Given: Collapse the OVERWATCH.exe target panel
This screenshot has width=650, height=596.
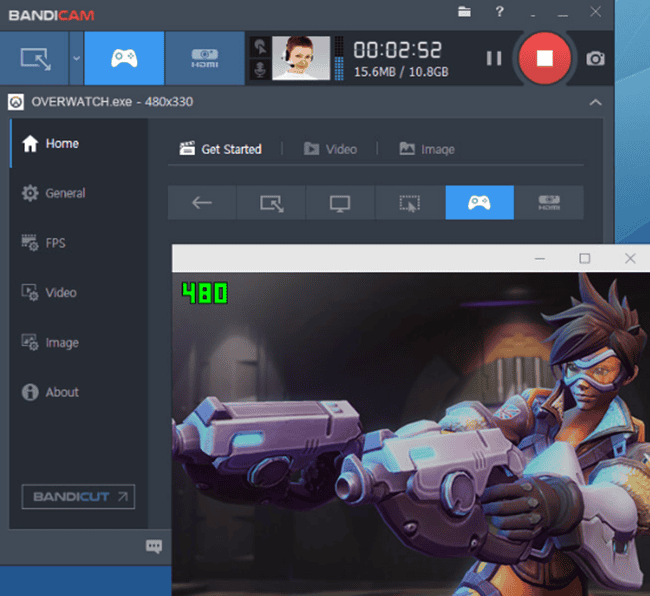Looking at the screenshot, I should point(595,102).
